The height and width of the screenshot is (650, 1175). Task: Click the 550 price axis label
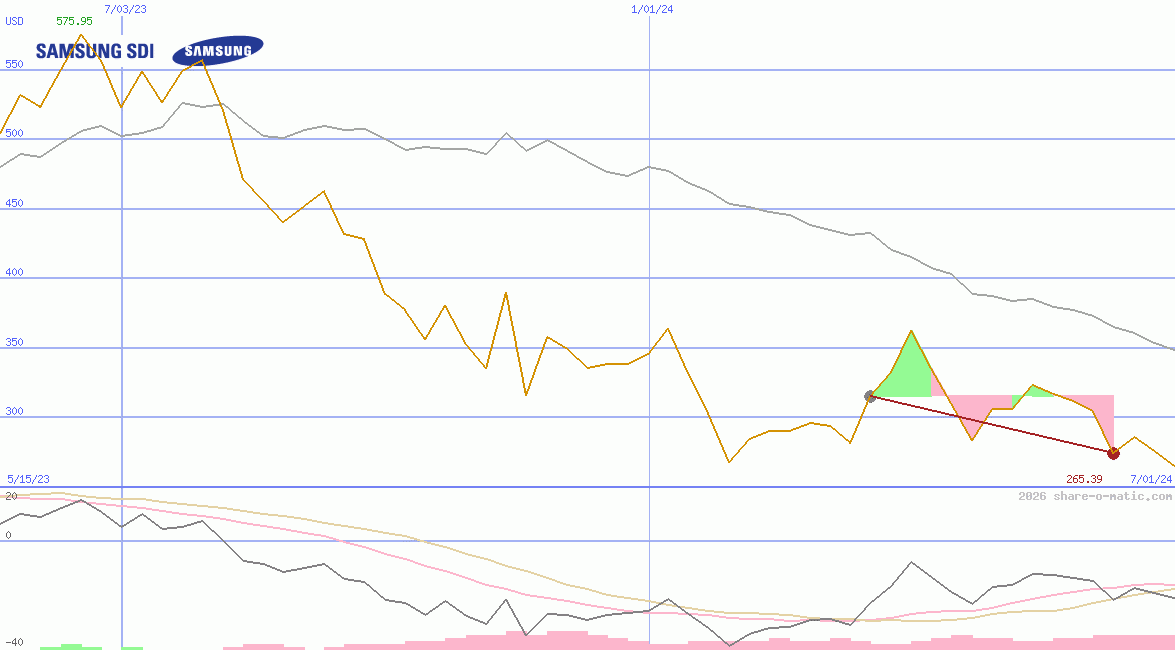(x=14, y=64)
